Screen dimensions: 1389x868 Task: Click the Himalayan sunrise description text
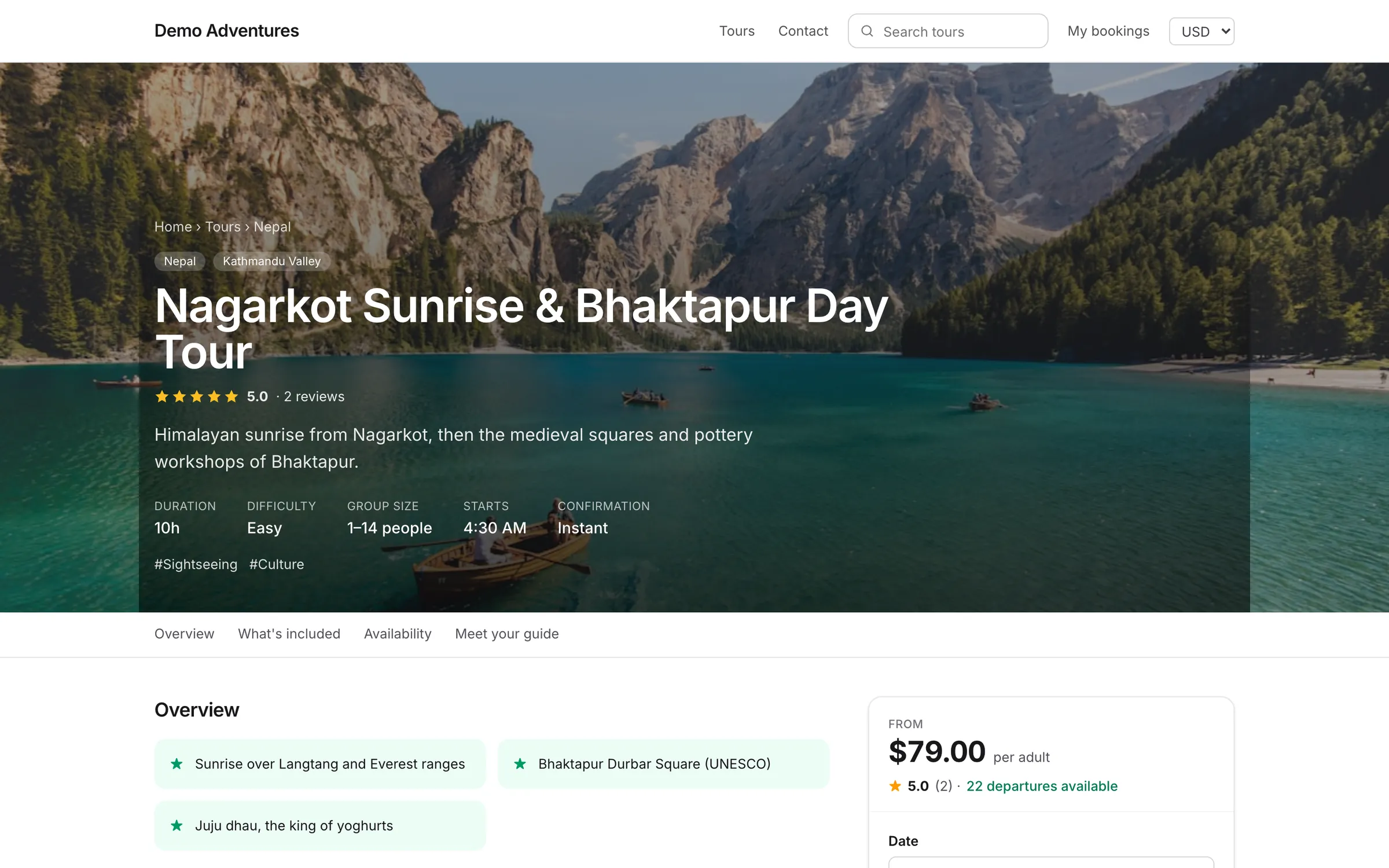click(x=454, y=448)
